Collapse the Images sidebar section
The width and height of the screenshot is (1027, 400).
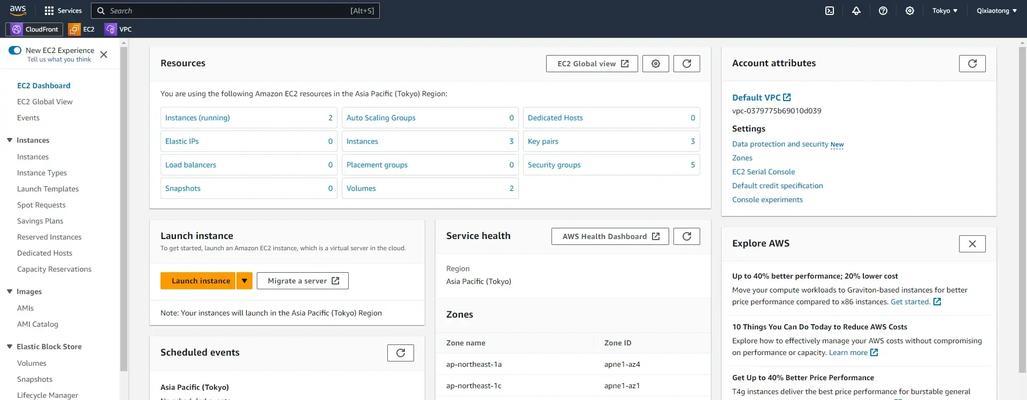click(x=9, y=292)
